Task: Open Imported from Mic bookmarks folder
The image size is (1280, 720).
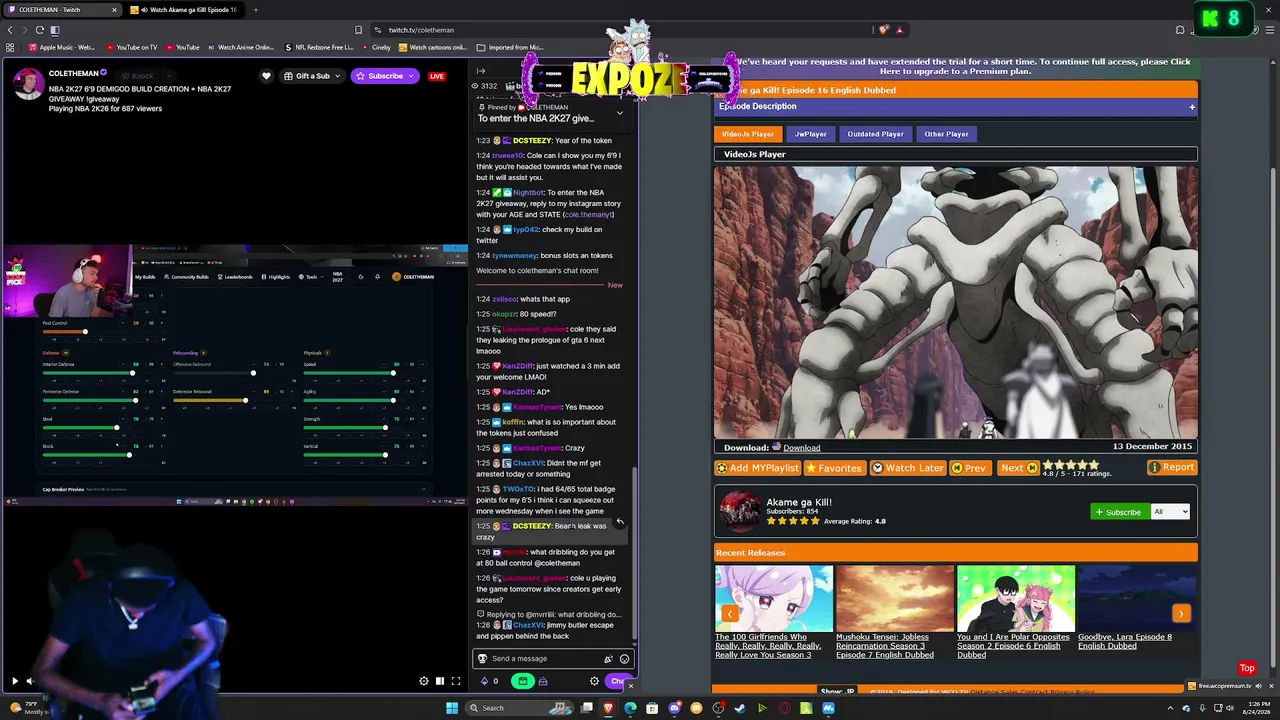Action: (x=510, y=47)
